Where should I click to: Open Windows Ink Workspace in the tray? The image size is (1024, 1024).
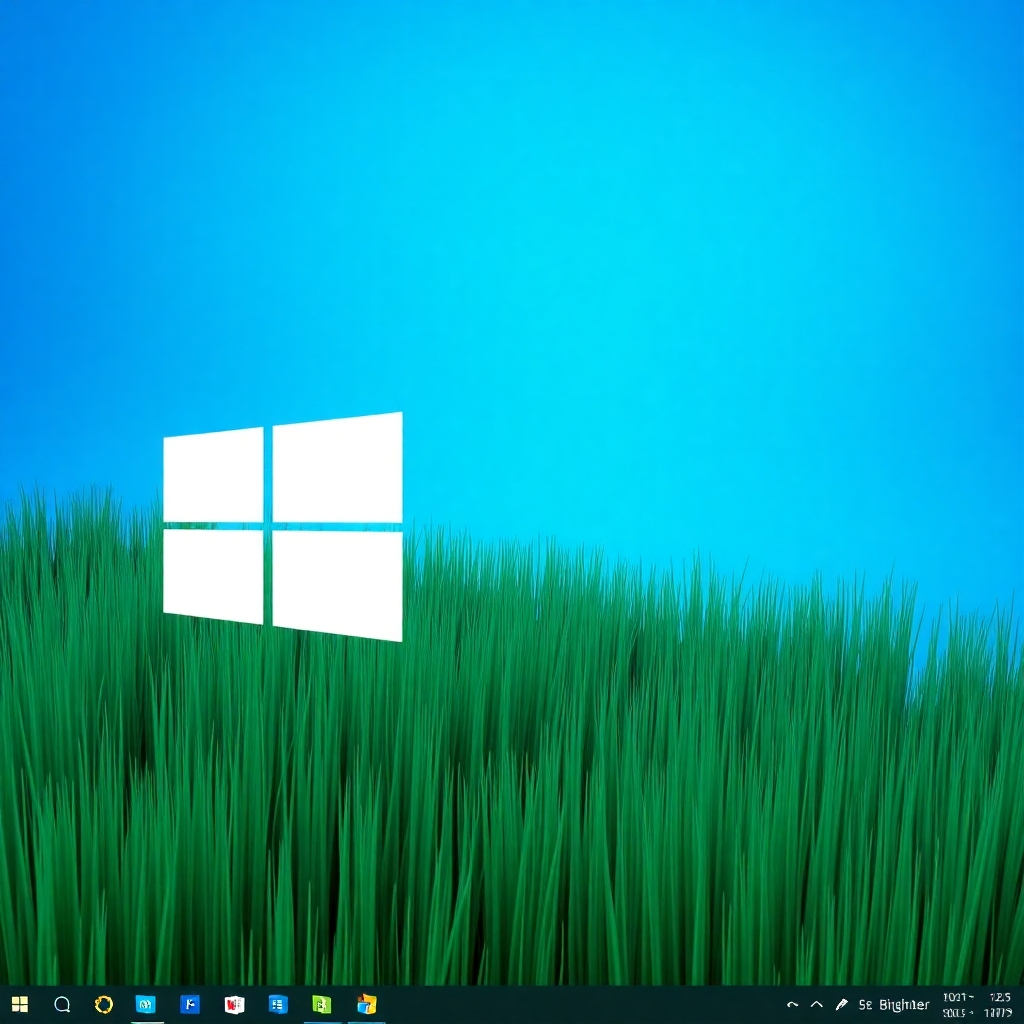click(842, 1005)
